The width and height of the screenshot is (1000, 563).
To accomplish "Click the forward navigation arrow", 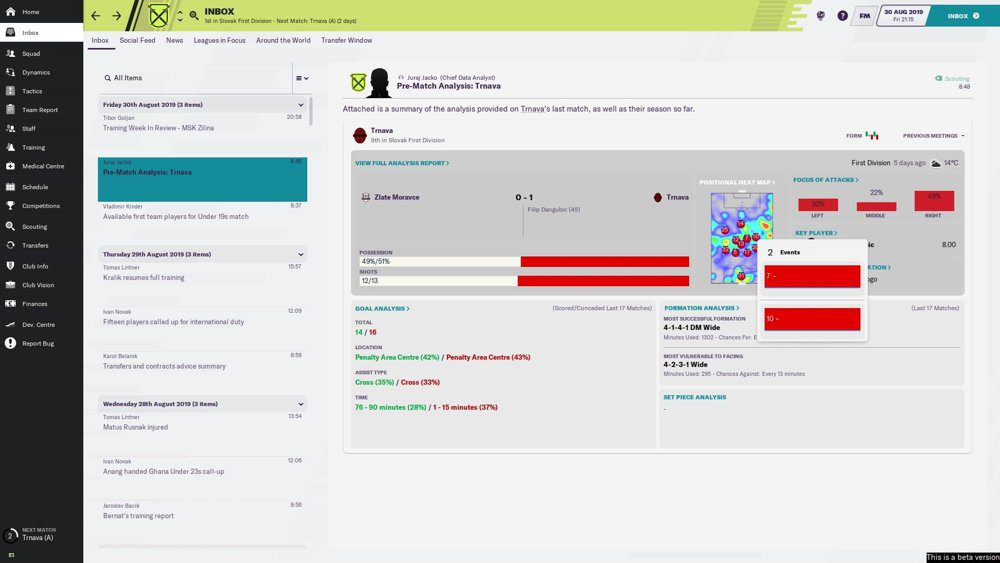I will pyautogui.click(x=116, y=15).
